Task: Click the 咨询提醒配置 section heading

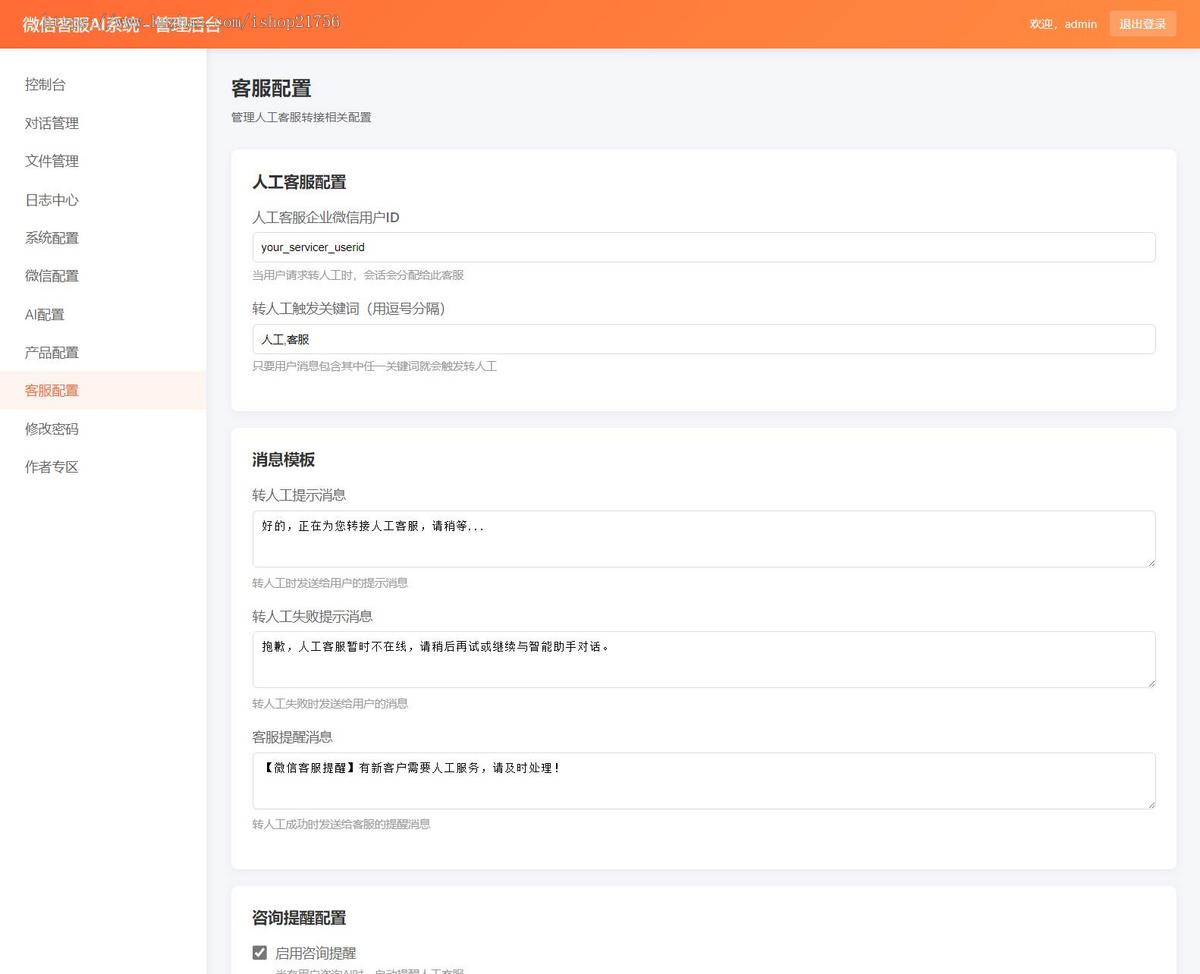Action: [x=299, y=918]
